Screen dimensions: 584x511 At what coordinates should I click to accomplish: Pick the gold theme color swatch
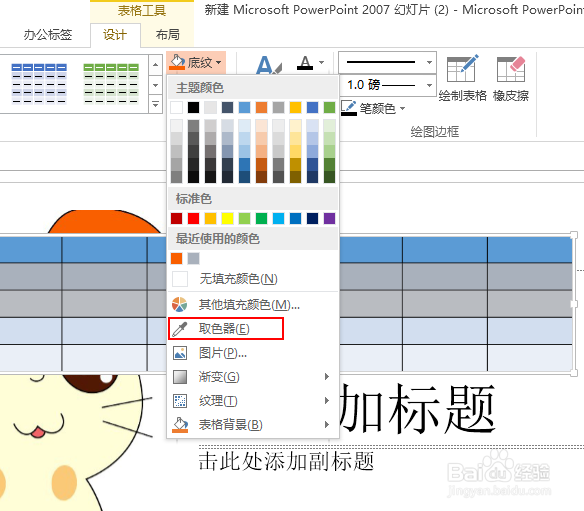click(296, 108)
